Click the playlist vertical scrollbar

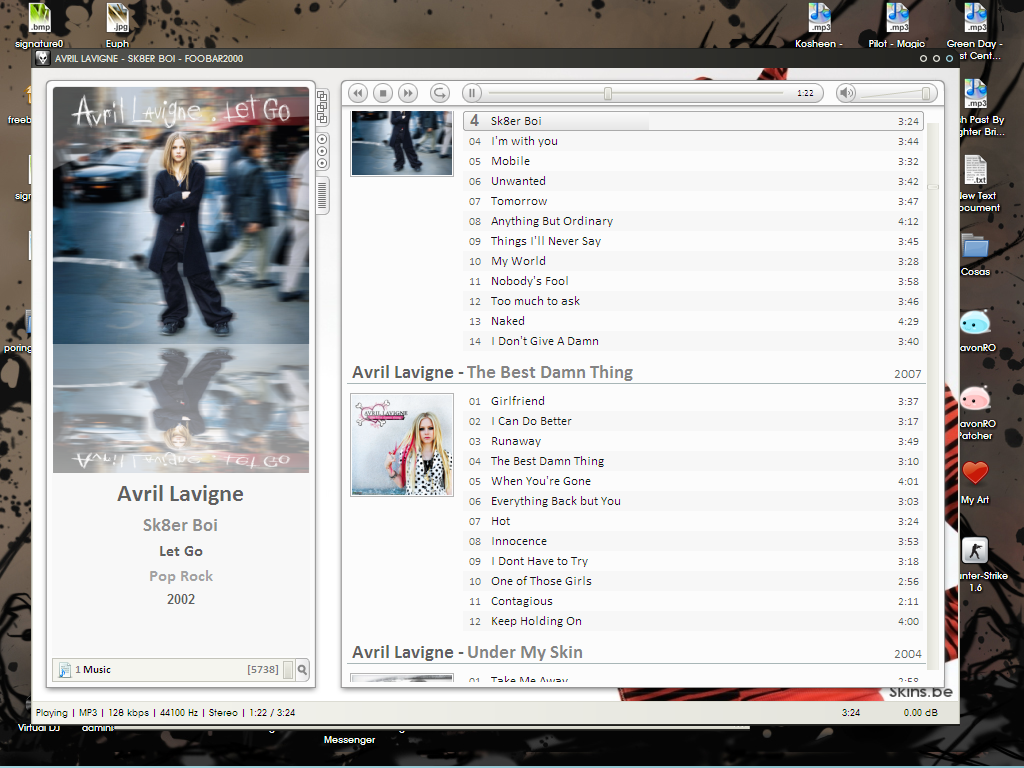pyautogui.click(x=933, y=396)
